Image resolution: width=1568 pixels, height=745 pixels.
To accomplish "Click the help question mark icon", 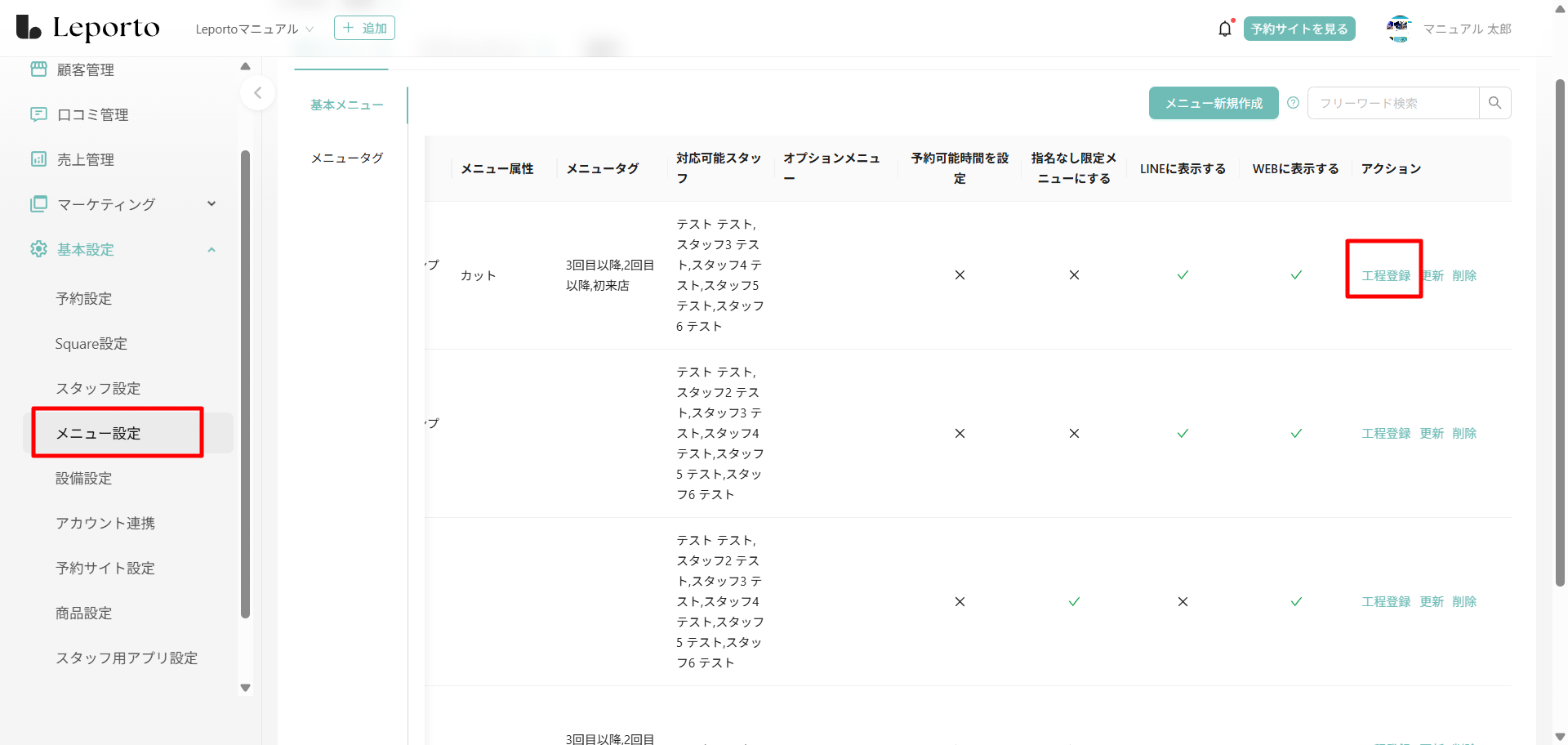I will coord(1293,103).
